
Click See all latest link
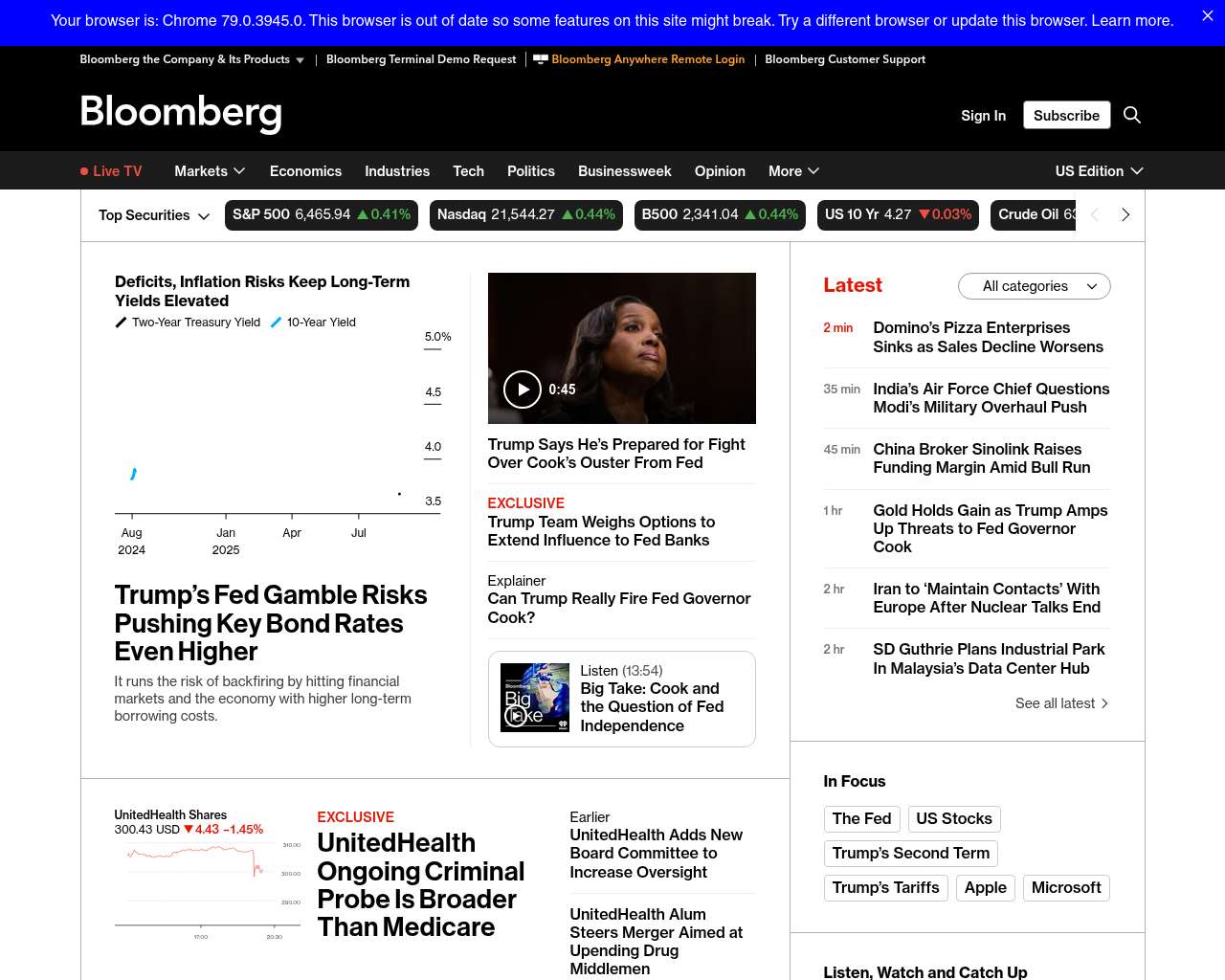click(x=1062, y=703)
